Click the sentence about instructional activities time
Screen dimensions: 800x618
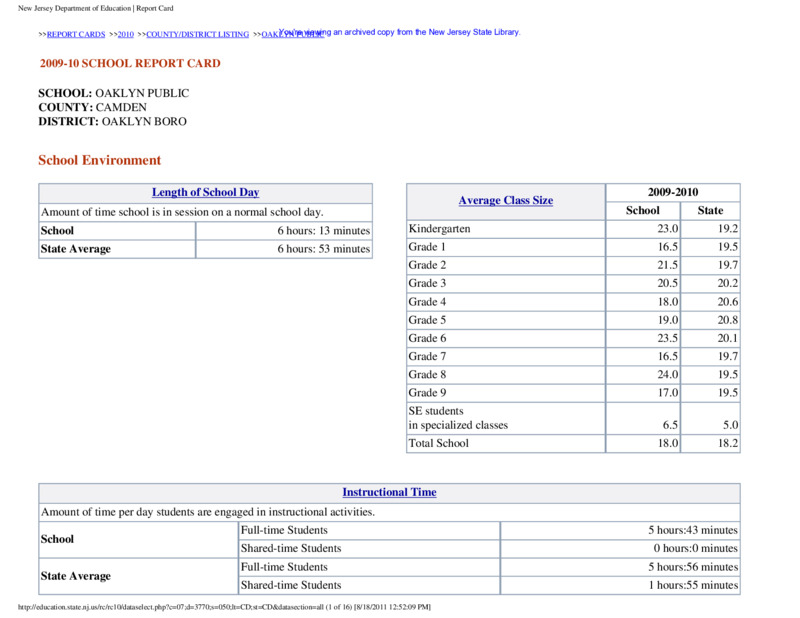point(208,512)
